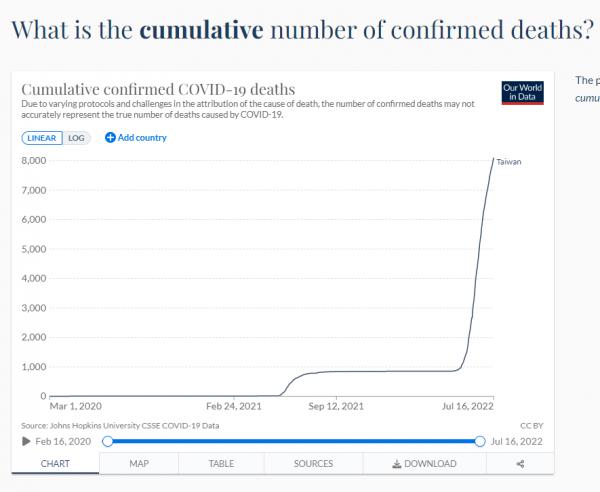Open the DOWNLOAD tab

(424, 464)
